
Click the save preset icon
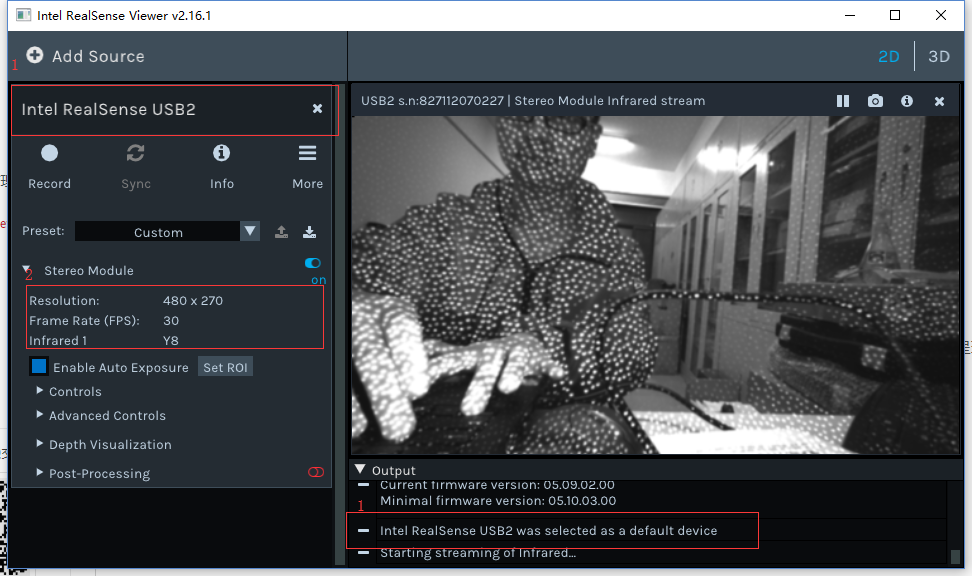[309, 231]
